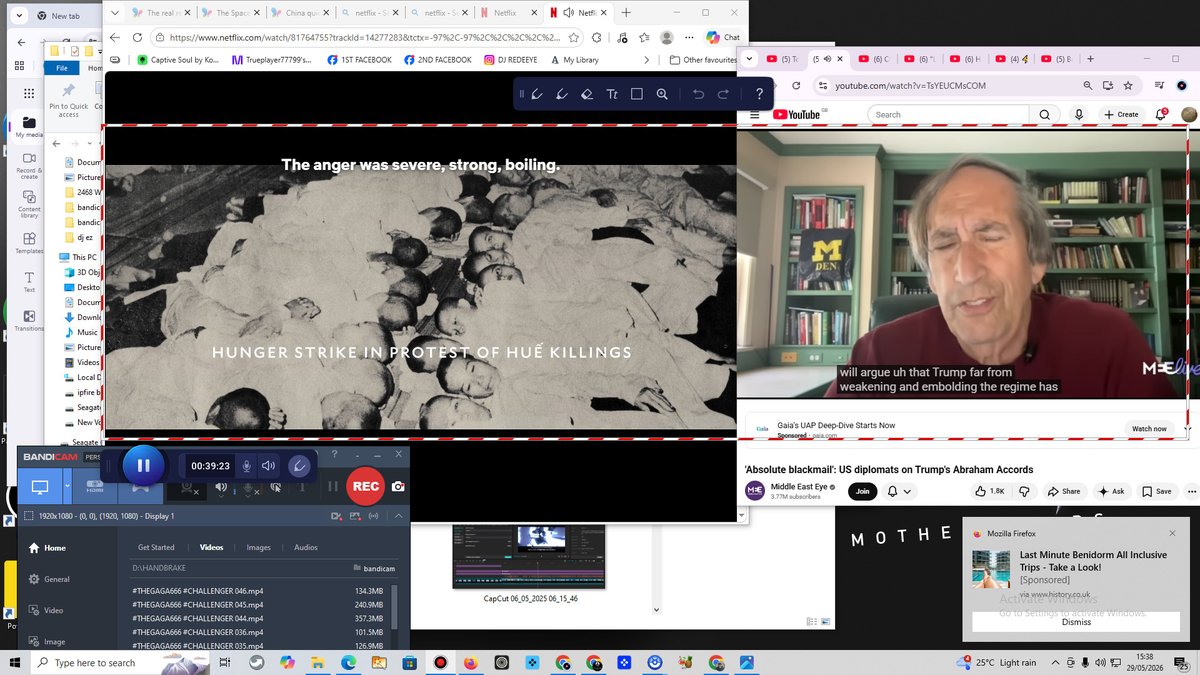
Task: Click undo arrow in the drawing toolbar
Action: (x=698, y=94)
